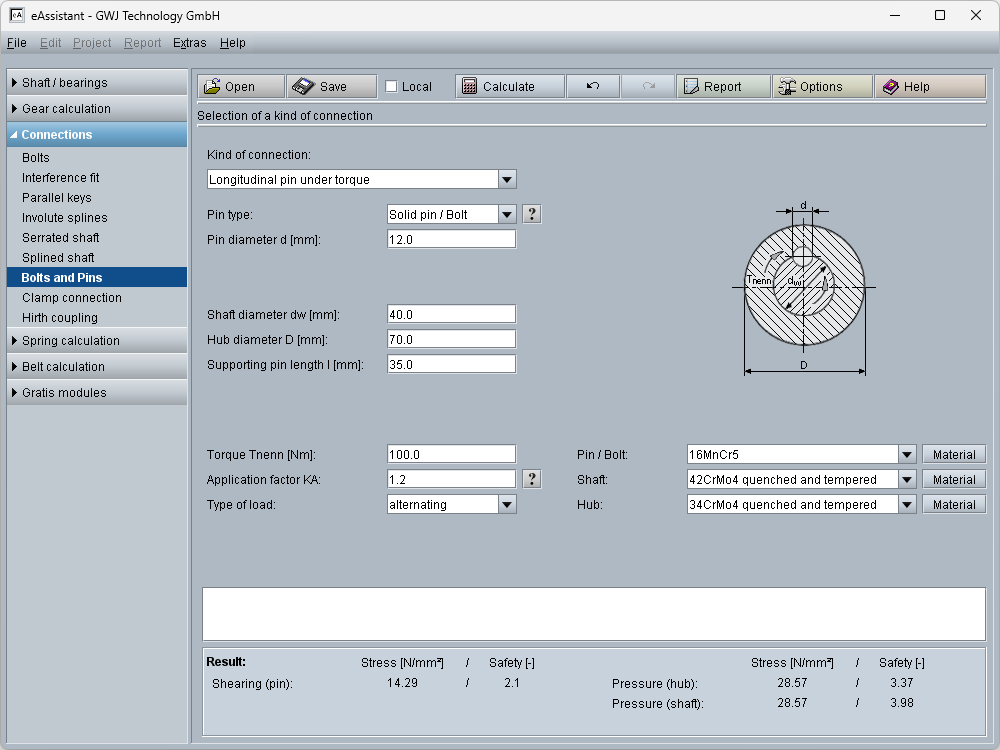The width and height of the screenshot is (1000, 750).
Task: Click the question mark beside Pin type
Action: (x=532, y=214)
